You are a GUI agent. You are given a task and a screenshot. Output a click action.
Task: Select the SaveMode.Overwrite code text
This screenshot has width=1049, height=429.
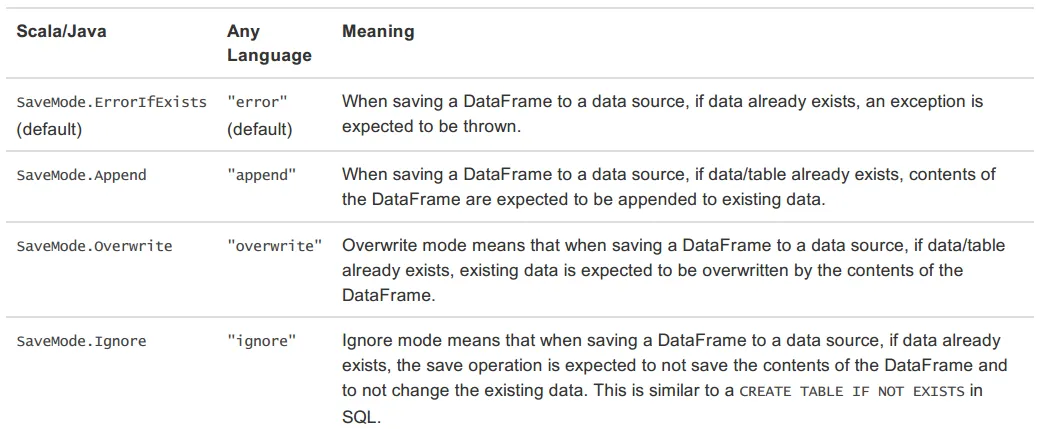[94, 246]
